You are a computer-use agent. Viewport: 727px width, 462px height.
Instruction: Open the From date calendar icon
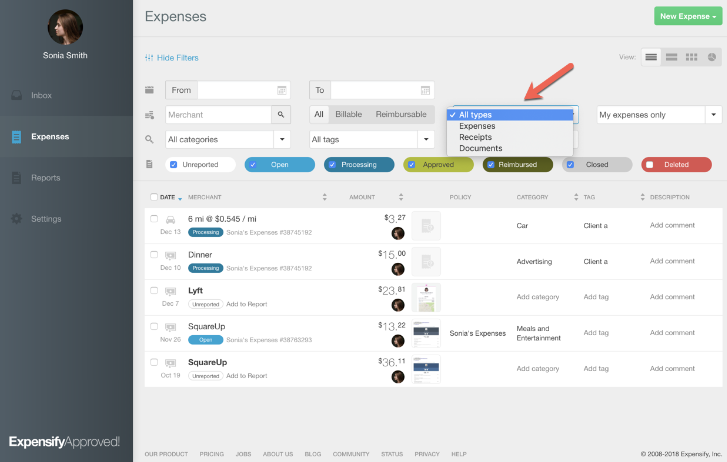(281, 90)
